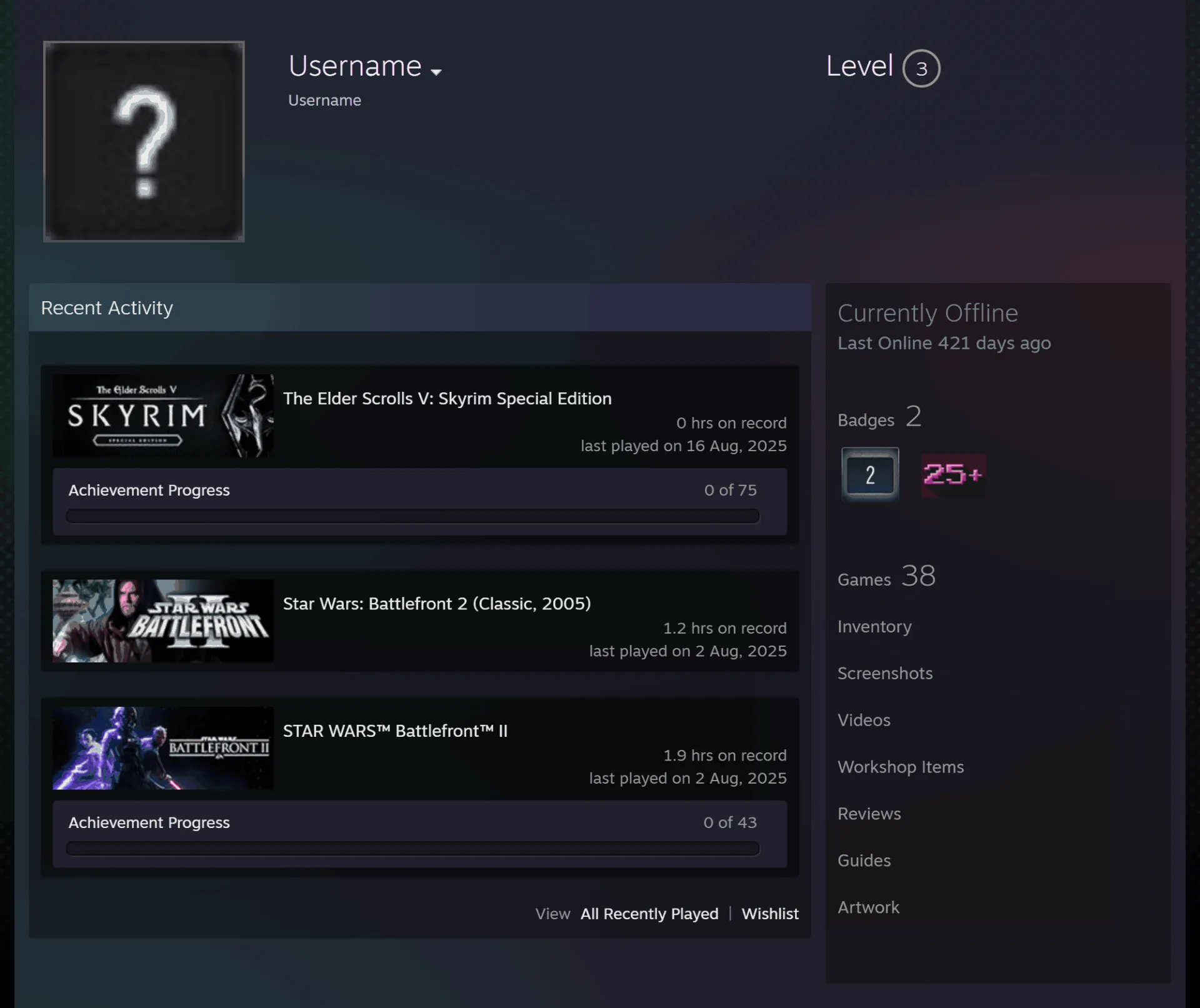Click the small Username subtitle text
This screenshot has height=1008, width=1200.
(x=324, y=101)
